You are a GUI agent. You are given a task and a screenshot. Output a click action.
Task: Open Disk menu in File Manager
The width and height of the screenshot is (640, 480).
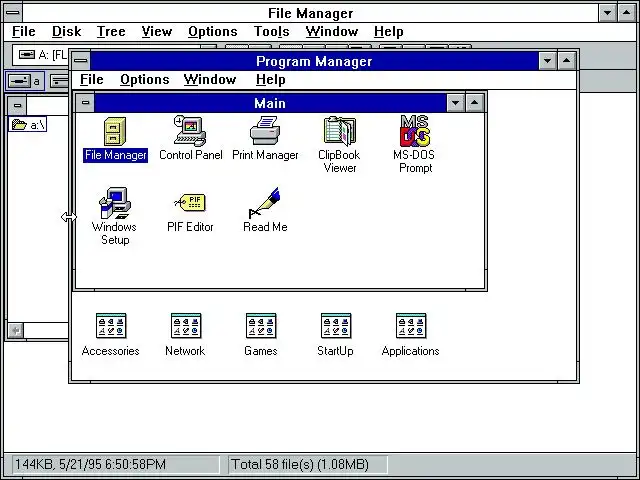(67, 31)
